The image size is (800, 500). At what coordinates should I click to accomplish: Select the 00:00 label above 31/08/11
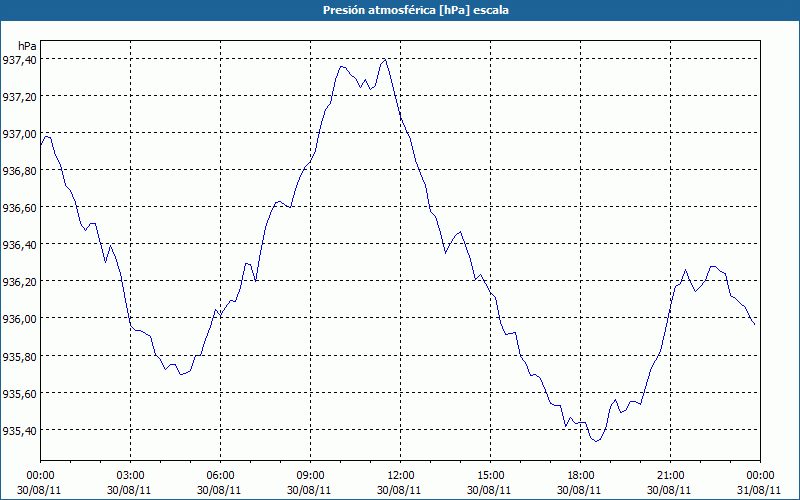760,476
